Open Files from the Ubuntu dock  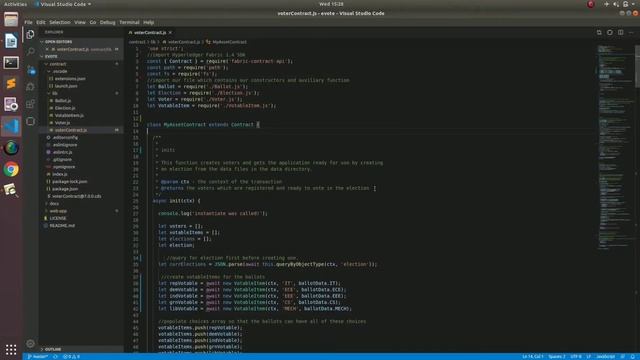11,20
